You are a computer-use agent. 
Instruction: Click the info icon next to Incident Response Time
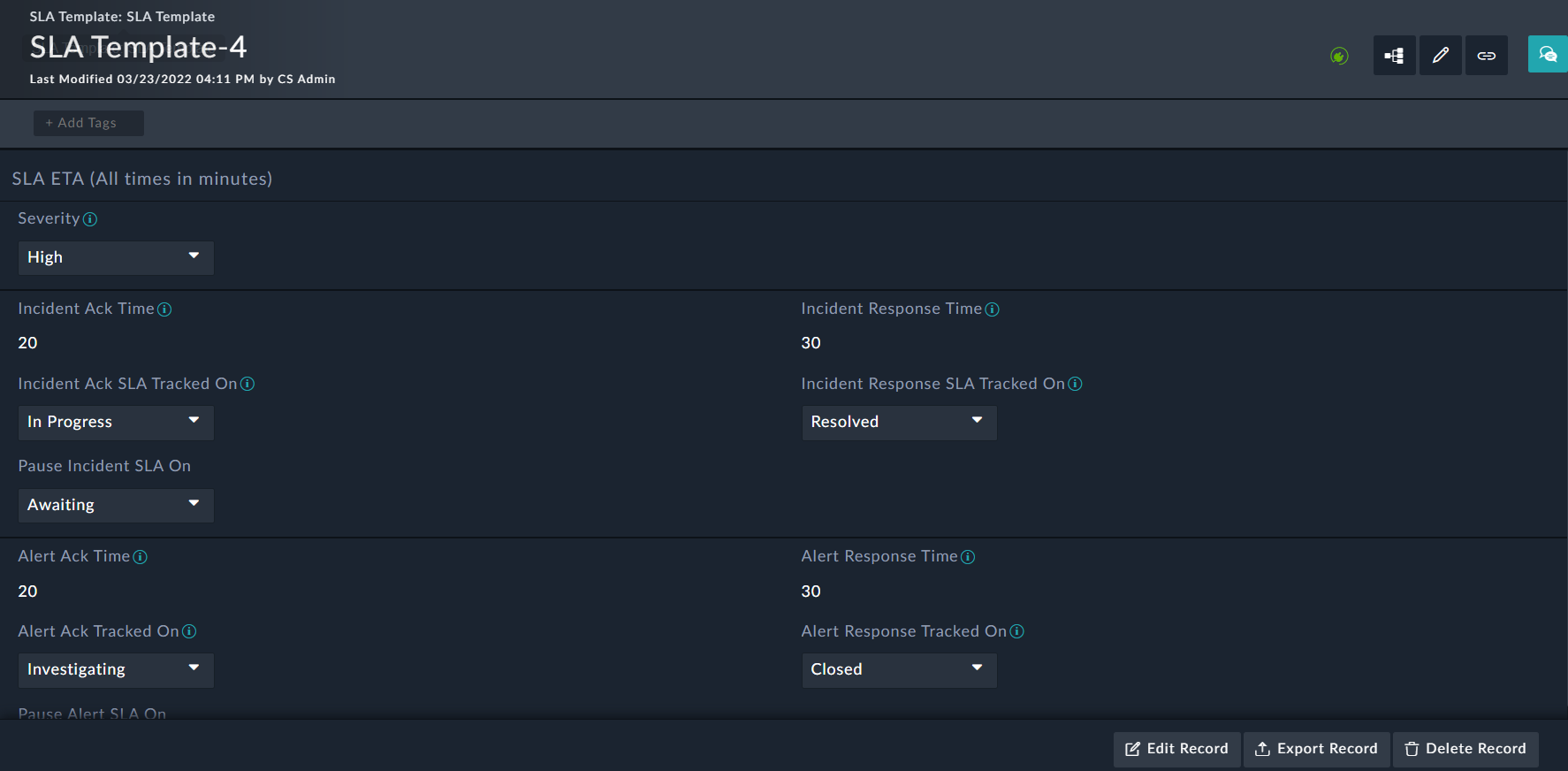(993, 309)
